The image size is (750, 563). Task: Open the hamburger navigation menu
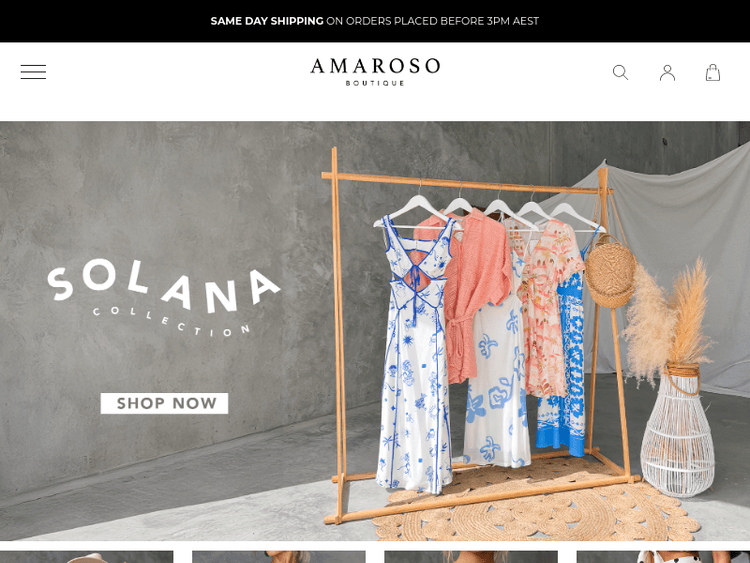(x=33, y=72)
